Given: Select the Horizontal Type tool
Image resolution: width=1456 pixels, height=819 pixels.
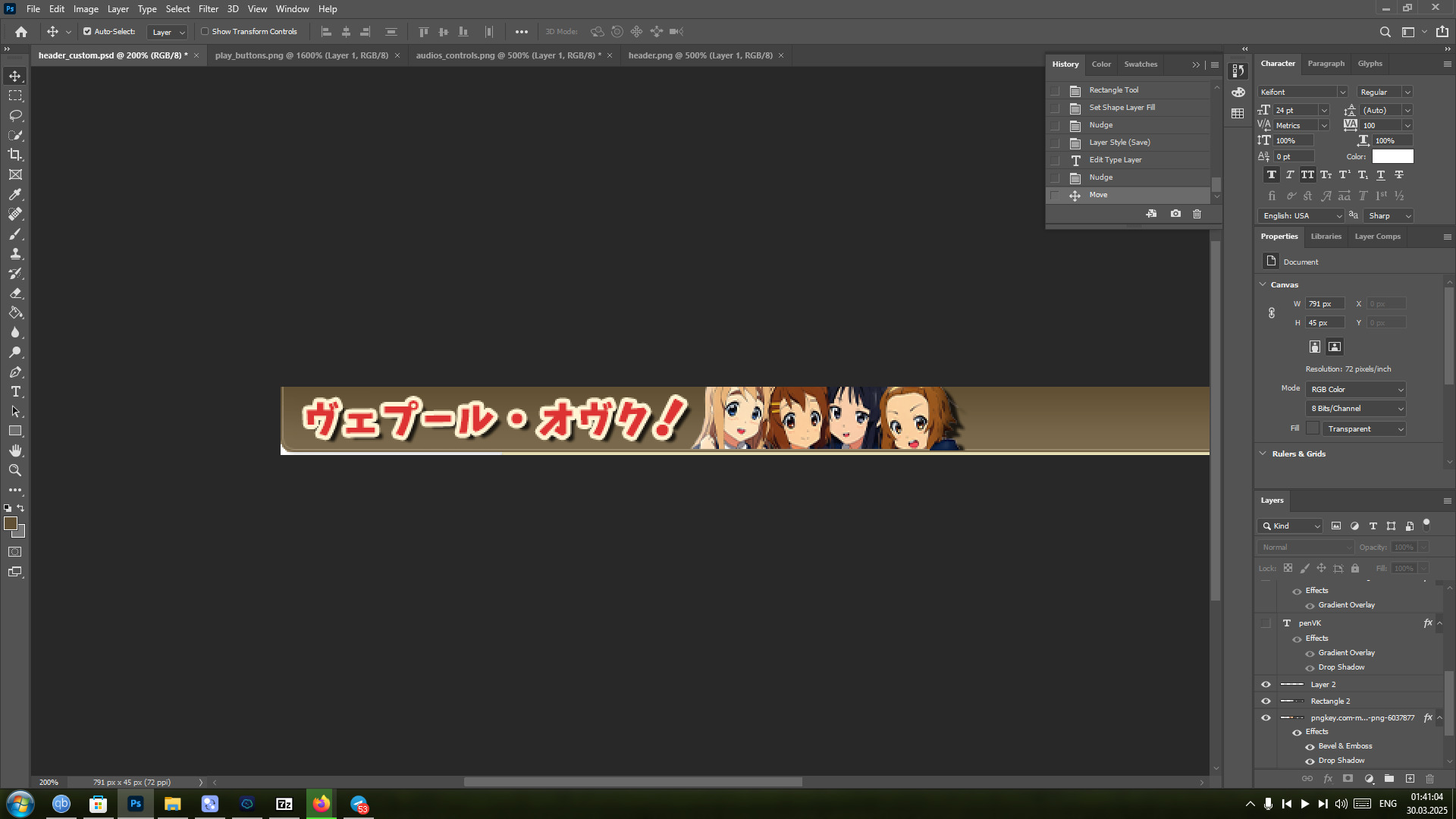Looking at the screenshot, I should tap(15, 392).
